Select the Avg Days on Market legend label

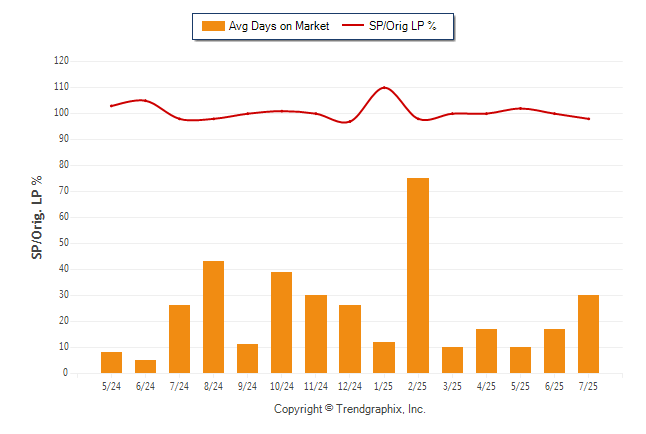point(279,26)
